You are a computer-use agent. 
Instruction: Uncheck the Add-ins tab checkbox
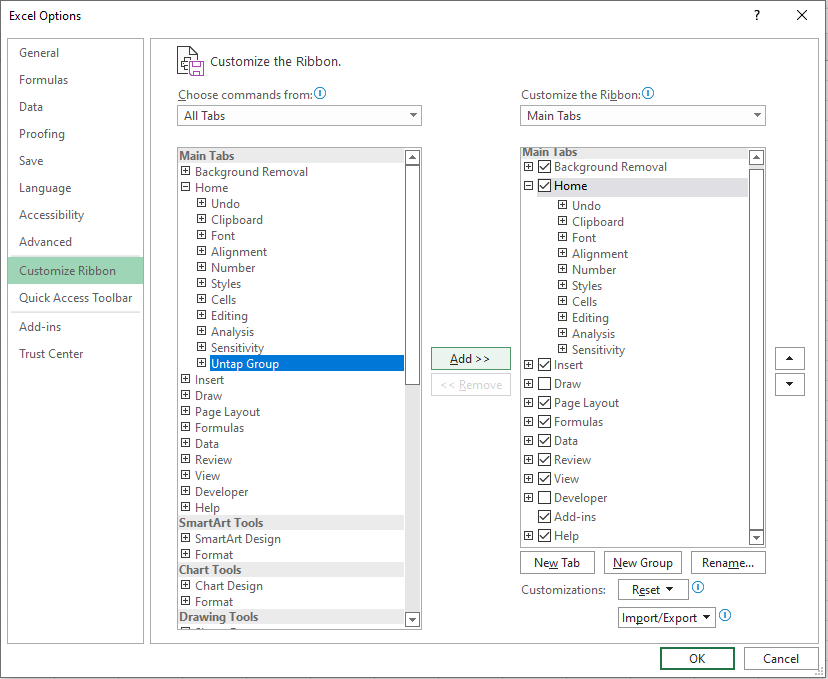pyautogui.click(x=544, y=517)
